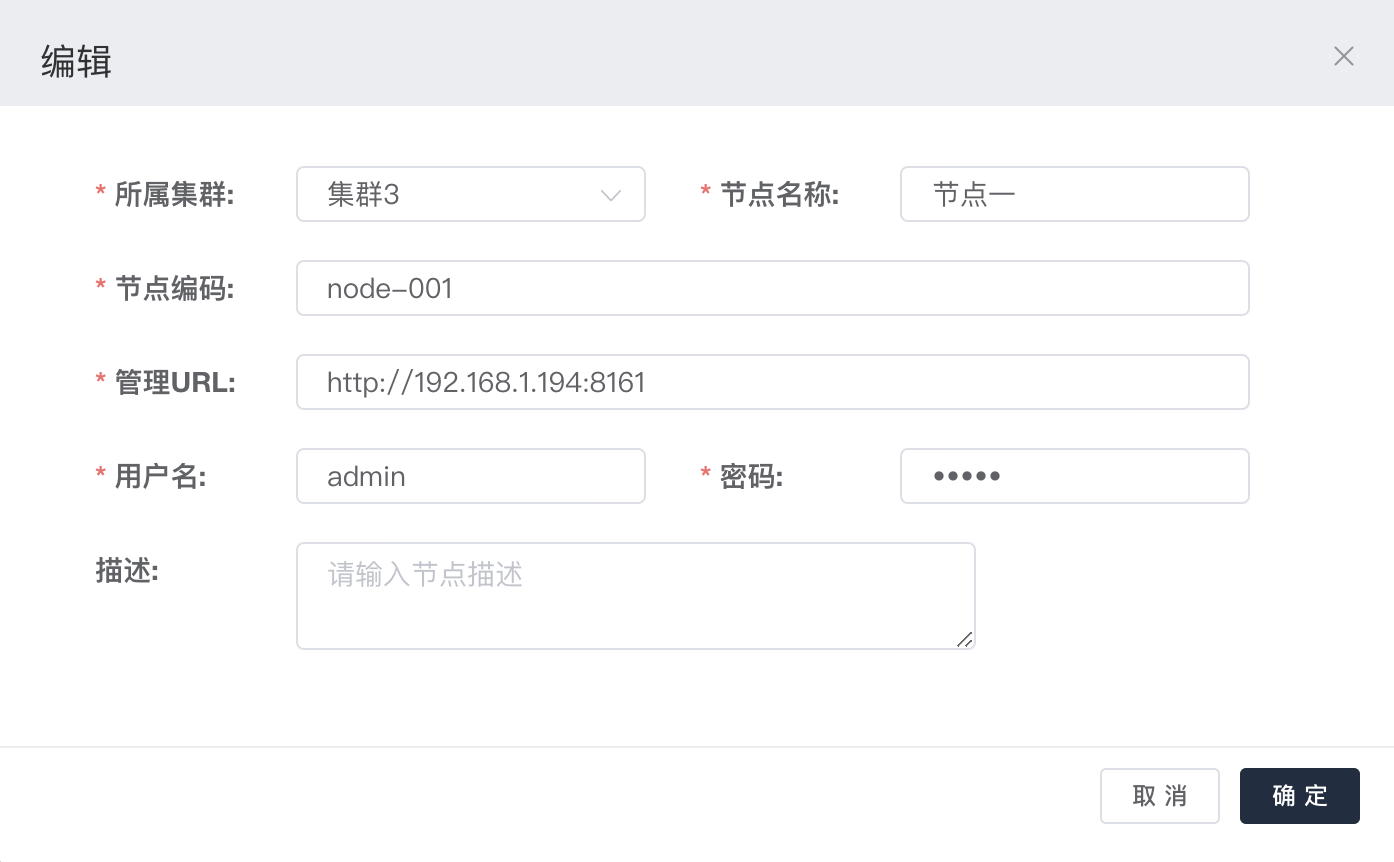The height and width of the screenshot is (862, 1394).
Task: Click the 节点编码 field label
Action: pyautogui.click(x=174, y=289)
